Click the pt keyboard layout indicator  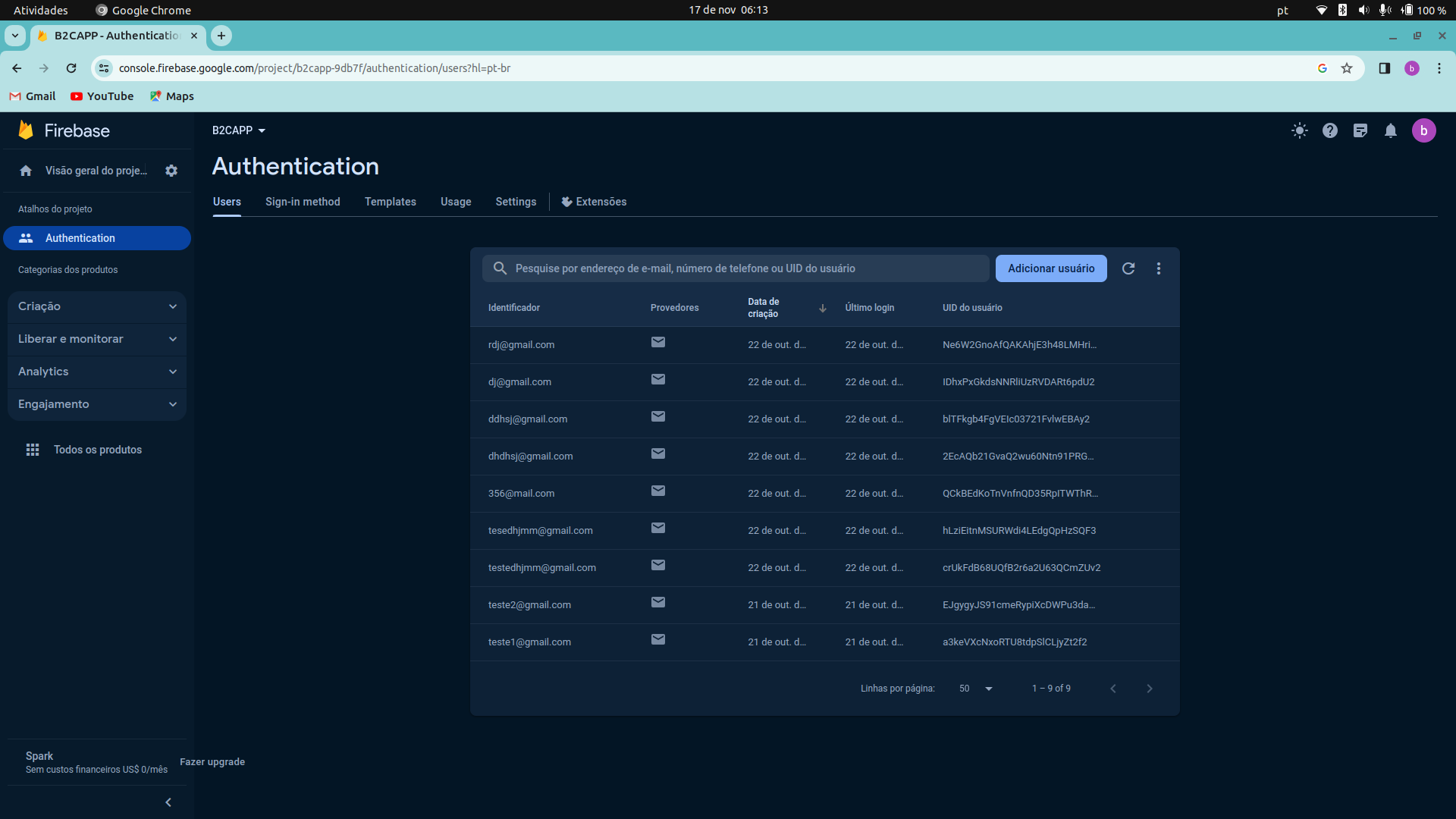[x=1282, y=10]
